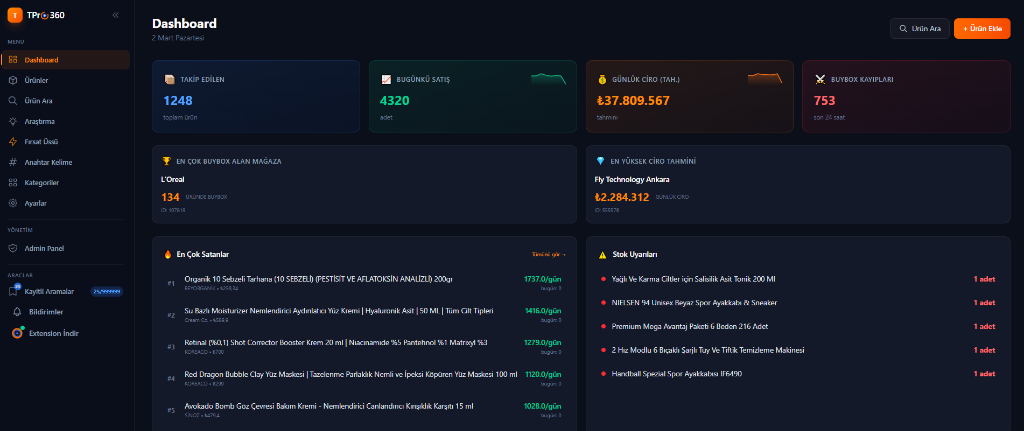Click the Dashboard page heading

184,24
